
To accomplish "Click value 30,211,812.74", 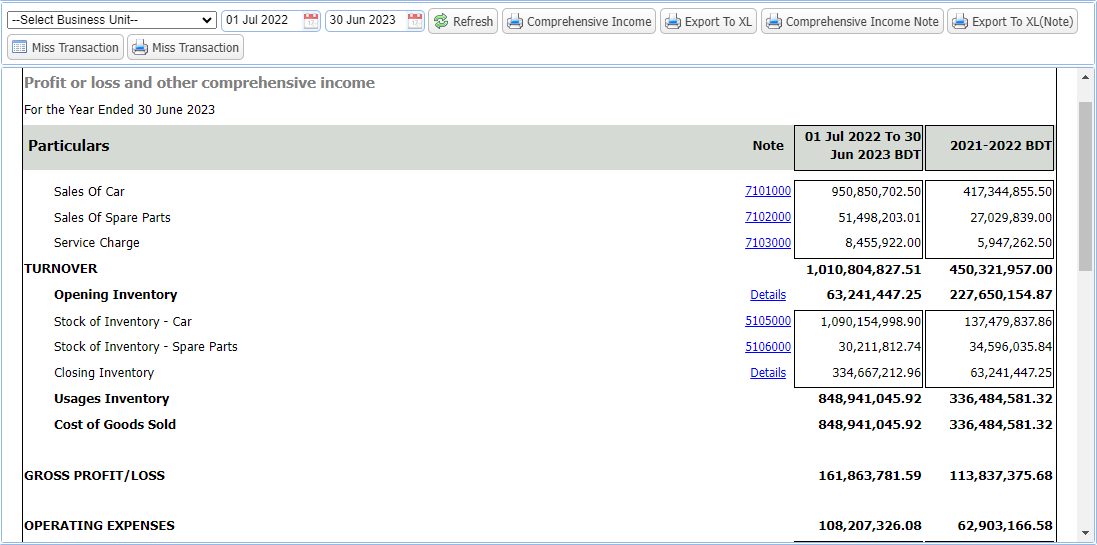I will [x=879, y=347].
